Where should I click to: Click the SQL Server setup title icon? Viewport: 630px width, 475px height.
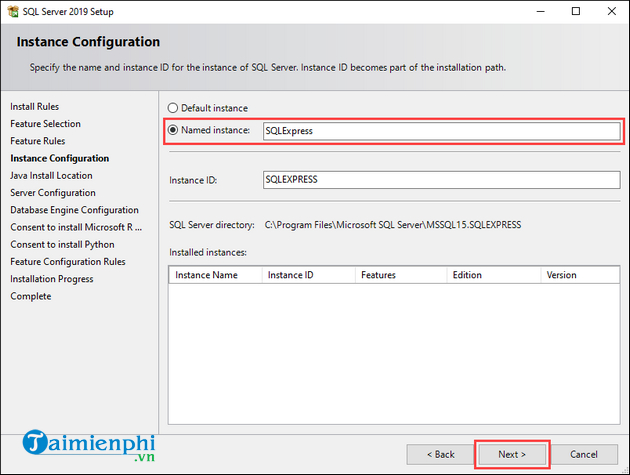13,11
